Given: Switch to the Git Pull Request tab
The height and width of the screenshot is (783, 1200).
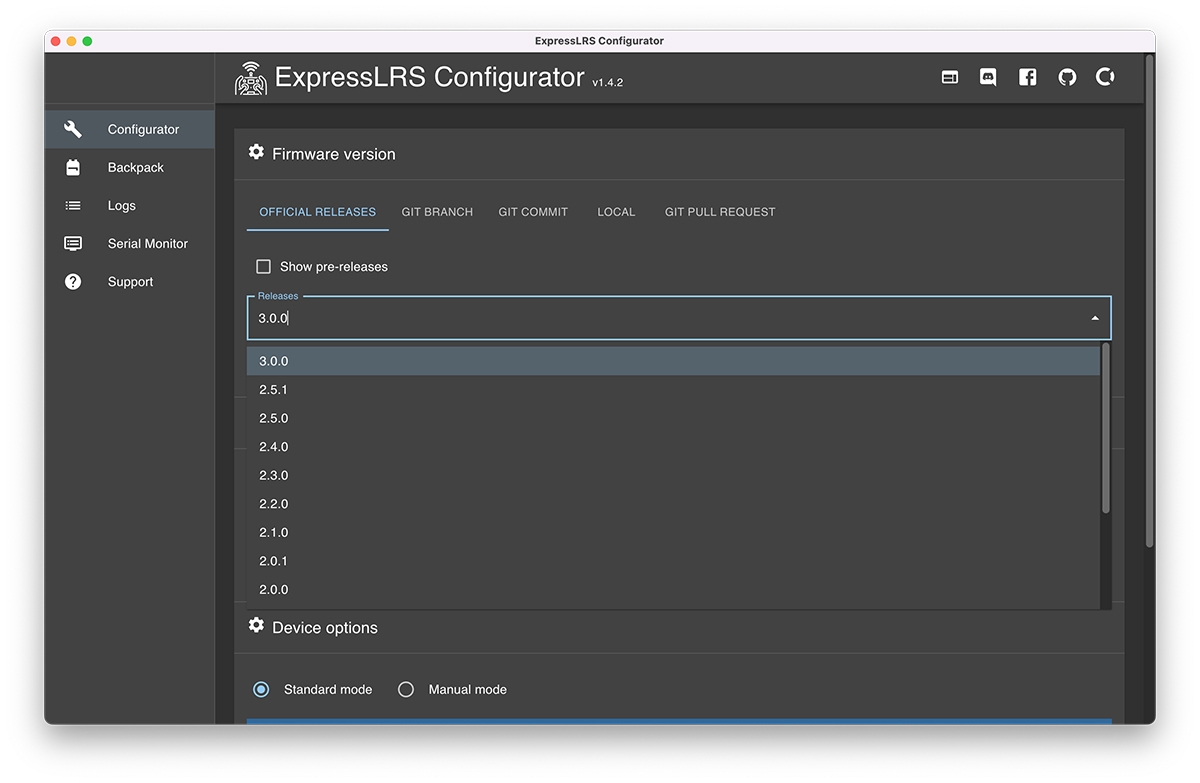Looking at the screenshot, I should pos(720,212).
